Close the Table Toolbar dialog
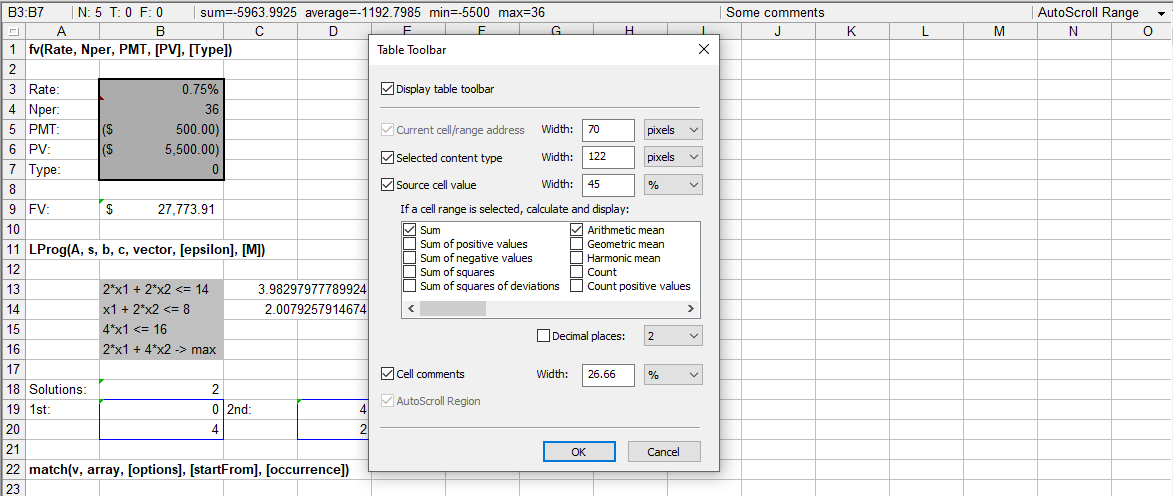1173x496 pixels. [703, 49]
